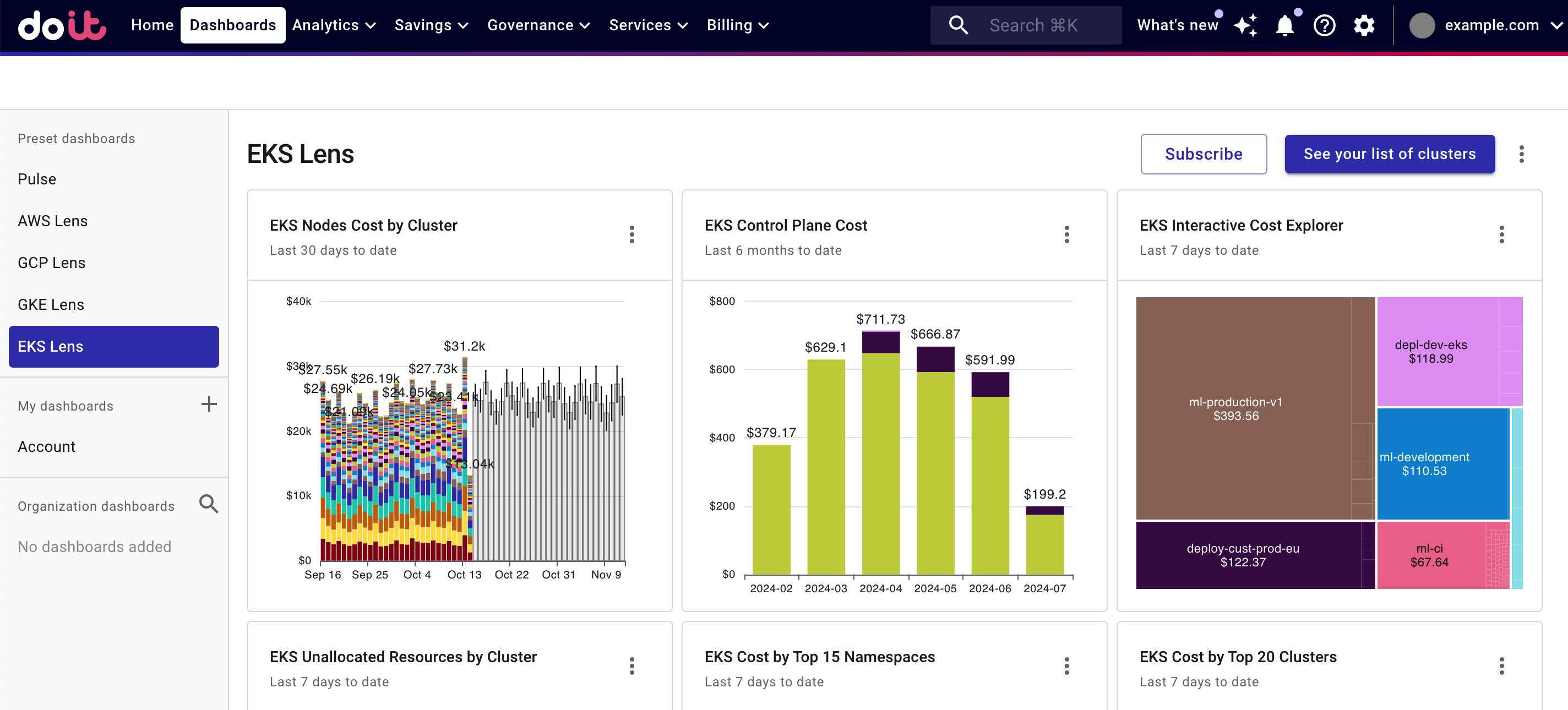Open EKS Unallocated Resources by Cluster options menu
Viewport: 1568px width, 710px height.
632,665
